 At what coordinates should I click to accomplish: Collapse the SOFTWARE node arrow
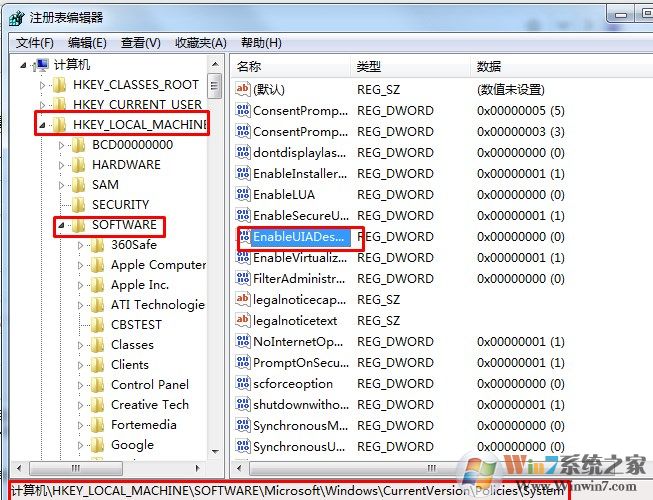point(62,225)
